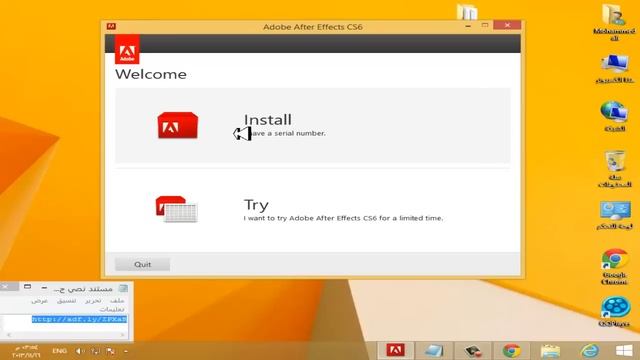Image resolution: width=640 pixels, height=360 pixels.
Task: Maximize the Notepad window
Action: [27, 287]
